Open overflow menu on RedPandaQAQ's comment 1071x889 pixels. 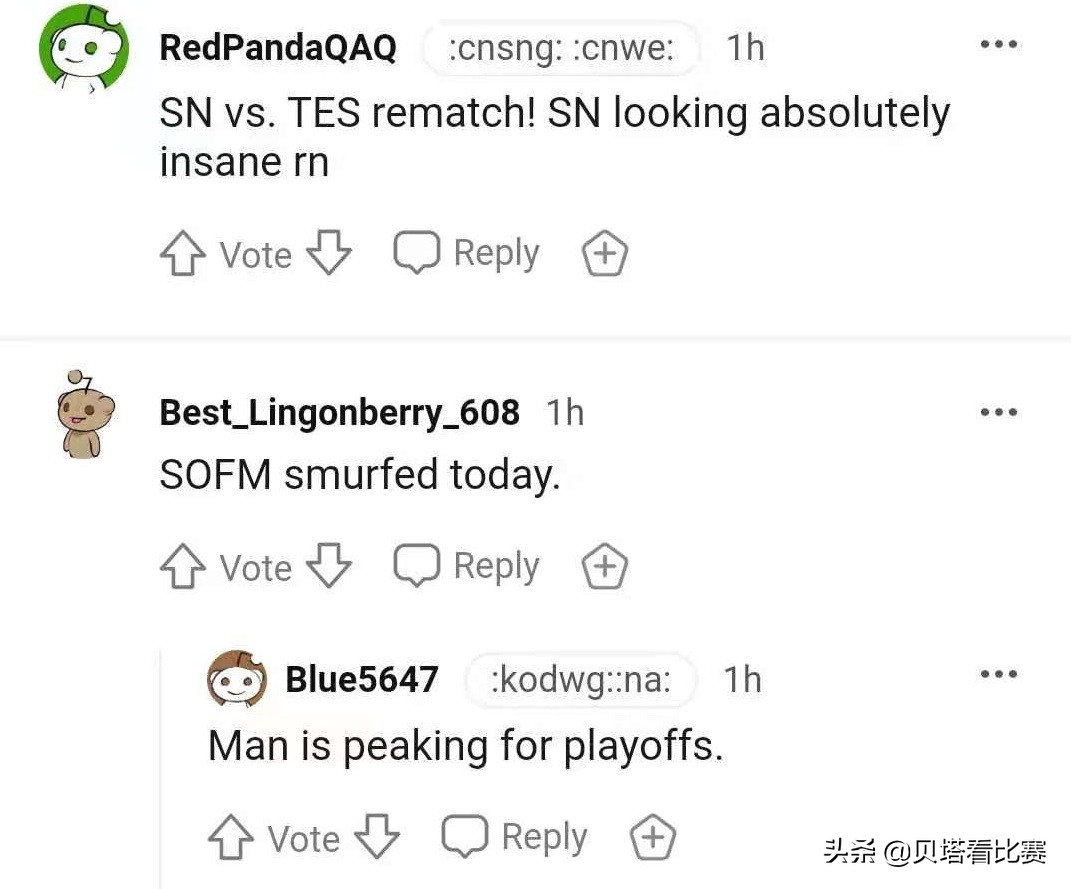point(1000,44)
